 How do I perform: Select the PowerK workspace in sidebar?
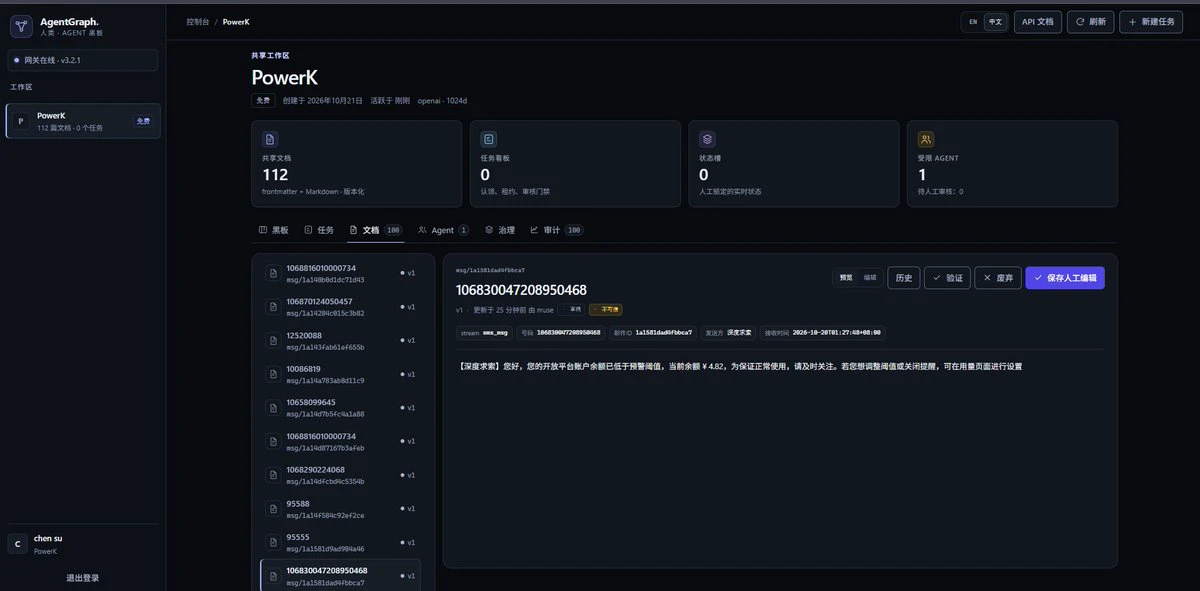tap(83, 121)
